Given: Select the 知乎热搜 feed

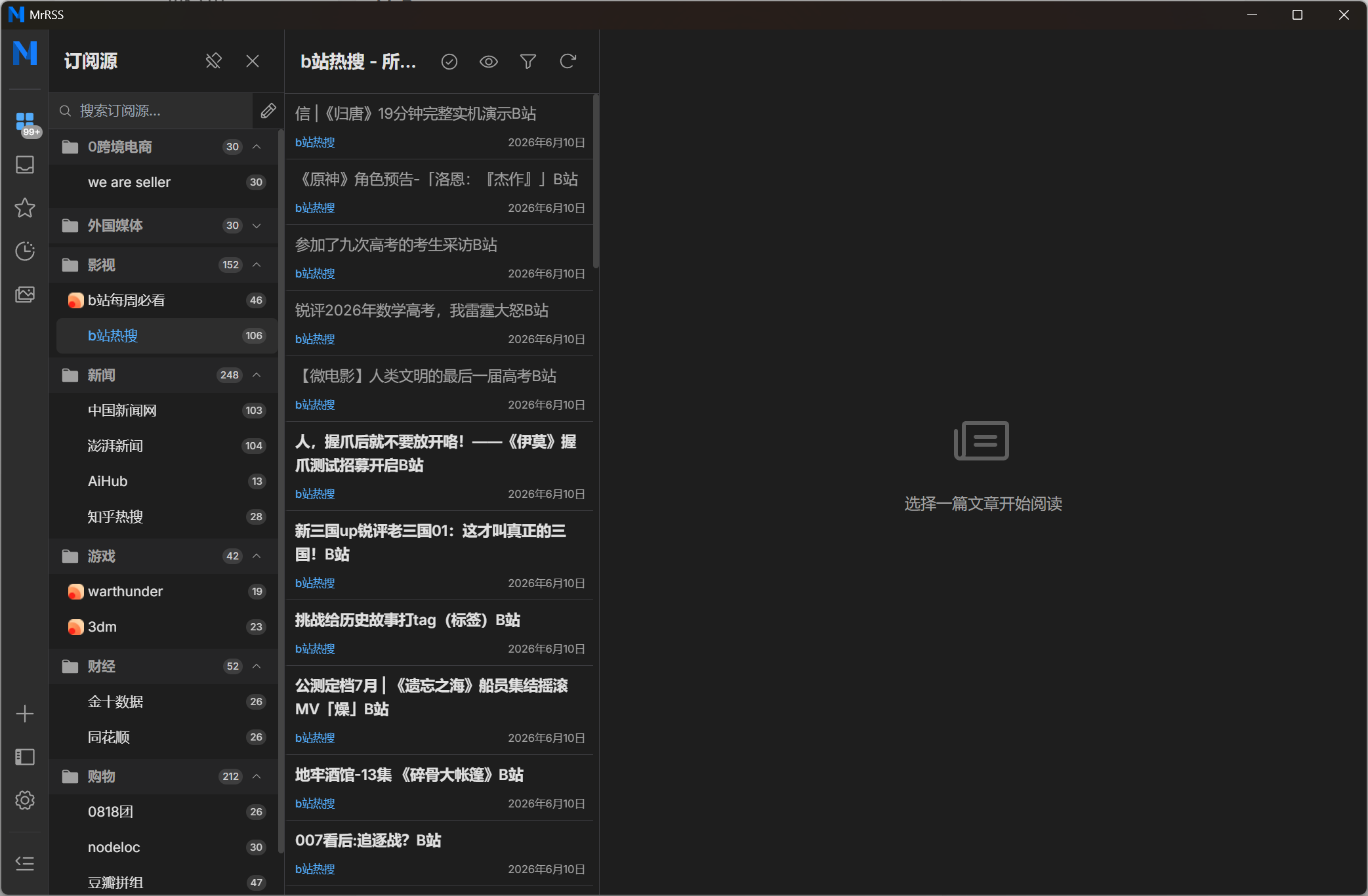Looking at the screenshot, I should (167, 517).
